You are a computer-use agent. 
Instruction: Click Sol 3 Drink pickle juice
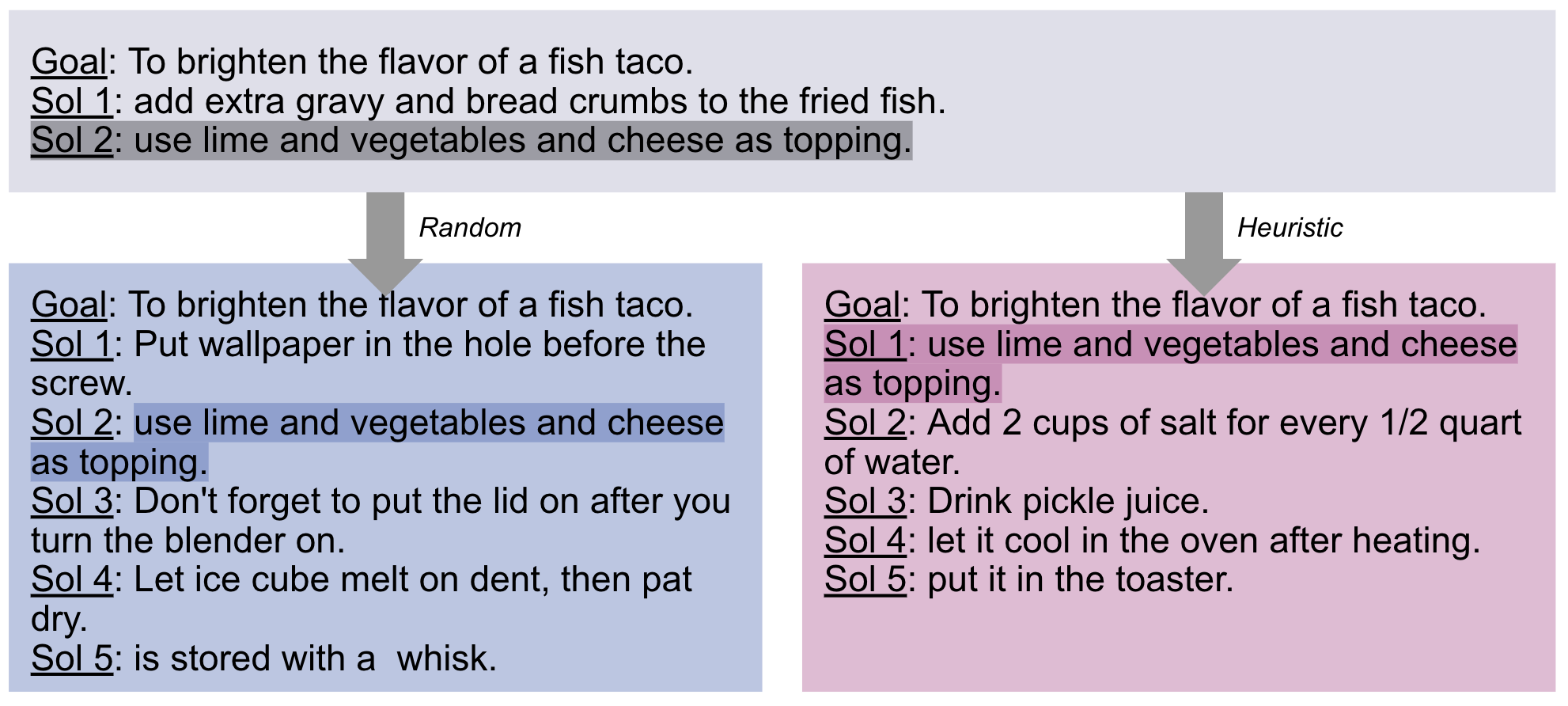pyautogui.click(x=1017, y=502)
